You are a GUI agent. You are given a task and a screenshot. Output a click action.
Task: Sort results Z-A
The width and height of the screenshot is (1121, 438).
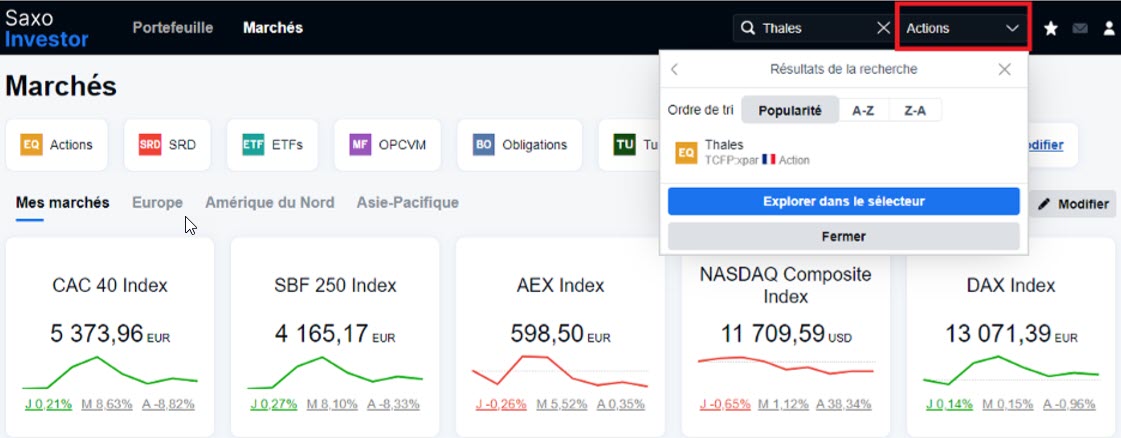pyautogui.click(x=915, y=111)
